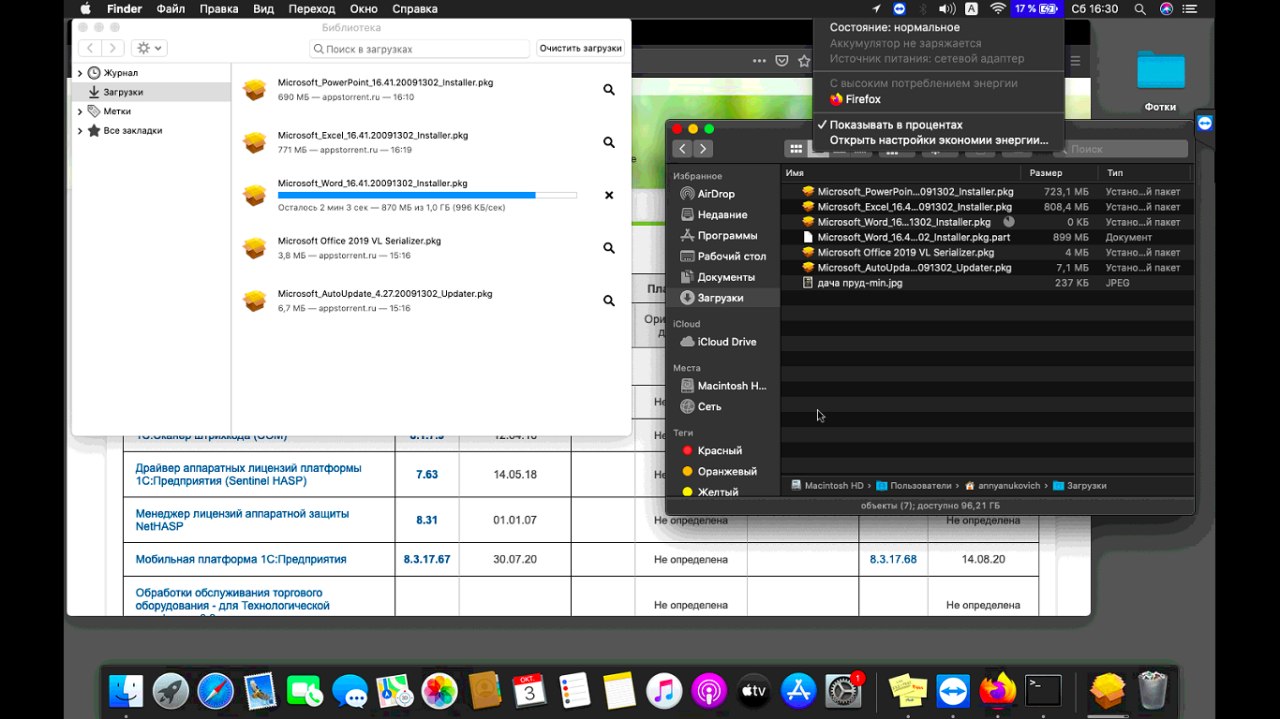Expand the Метки tree item in Library
This screenshot has height=719, width=1280.
80,111
